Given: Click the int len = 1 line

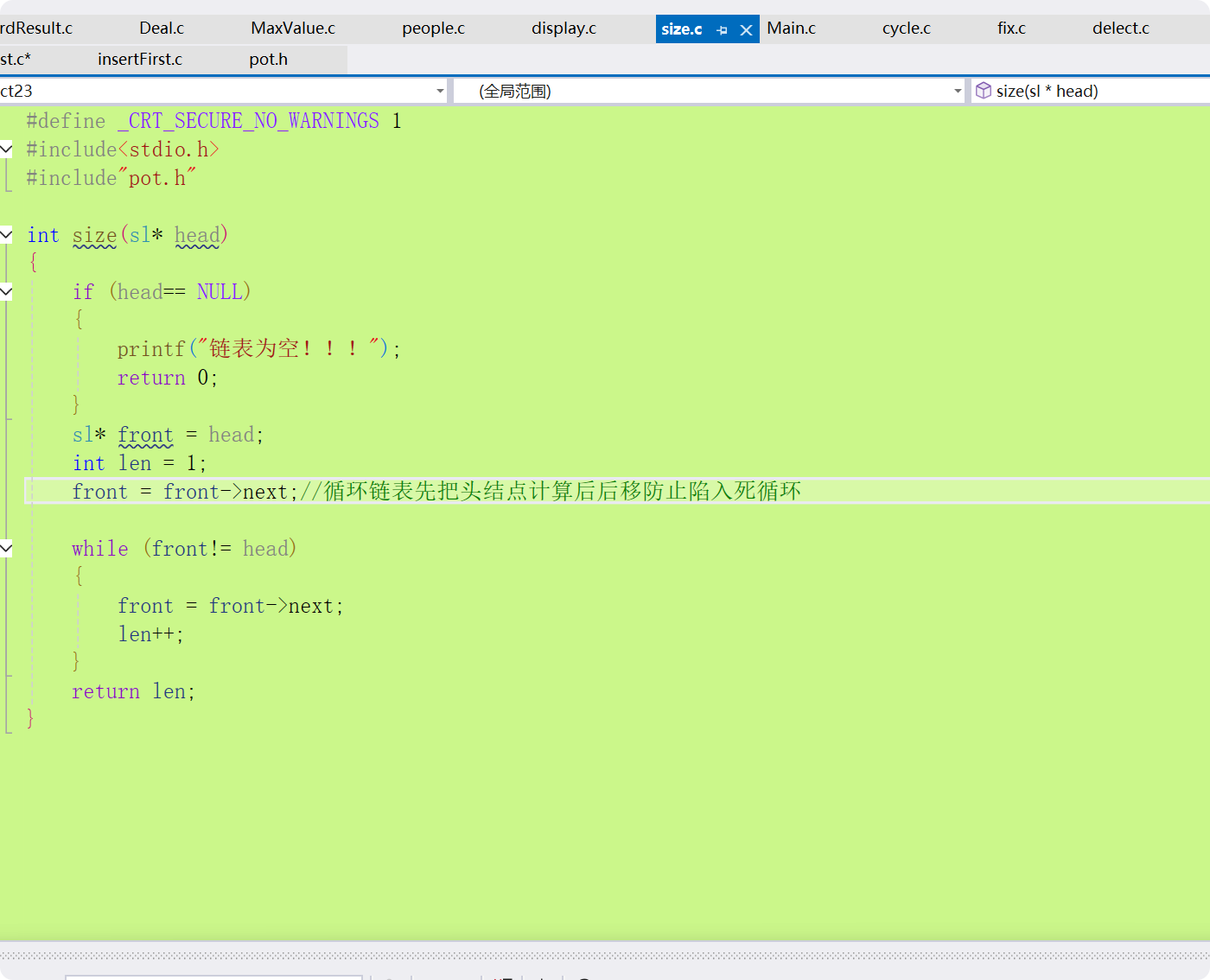Looking at the screenshot, I should (x=139, y=463).
